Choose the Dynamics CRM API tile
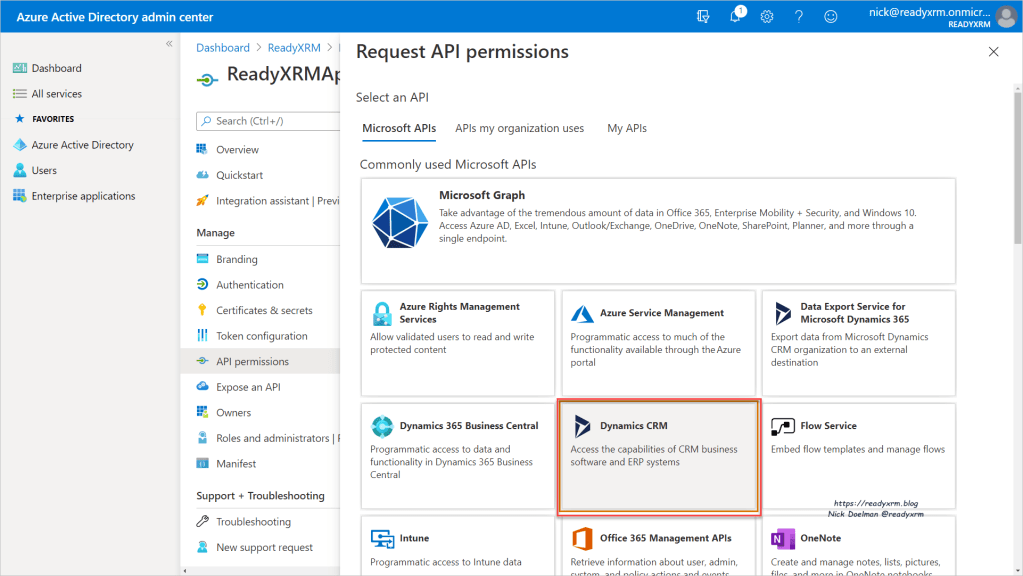Screen dimensions: 1023x576 click(659, 458)
